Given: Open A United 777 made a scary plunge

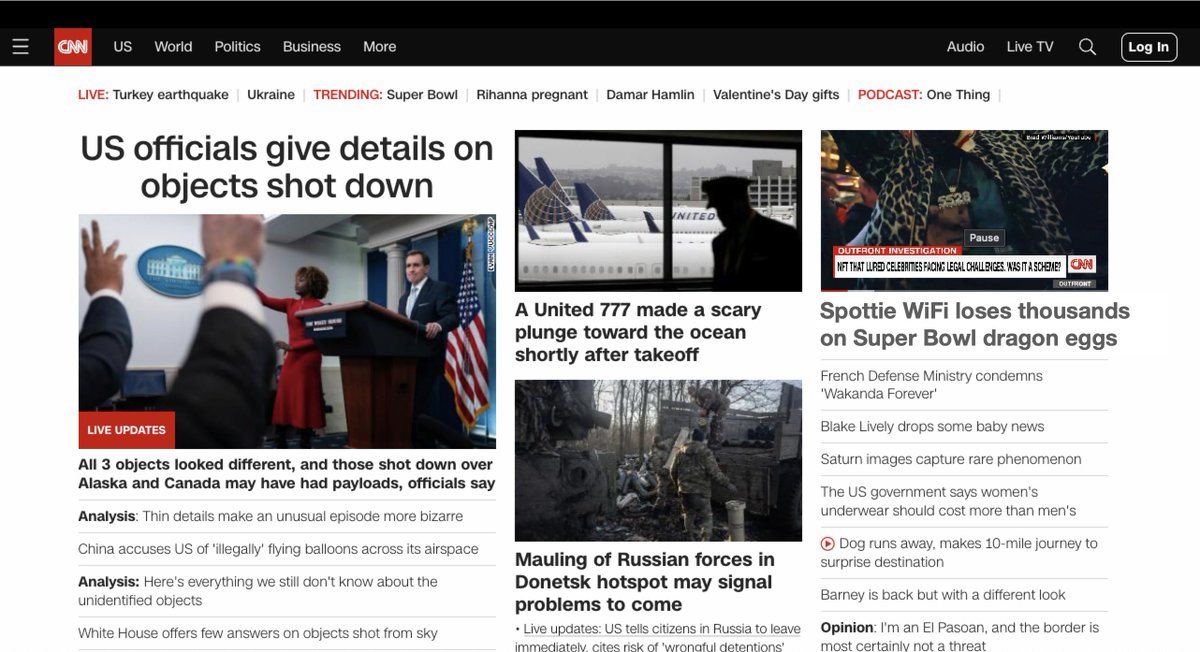Looking at the screenshot, I should tap(638, 332).
